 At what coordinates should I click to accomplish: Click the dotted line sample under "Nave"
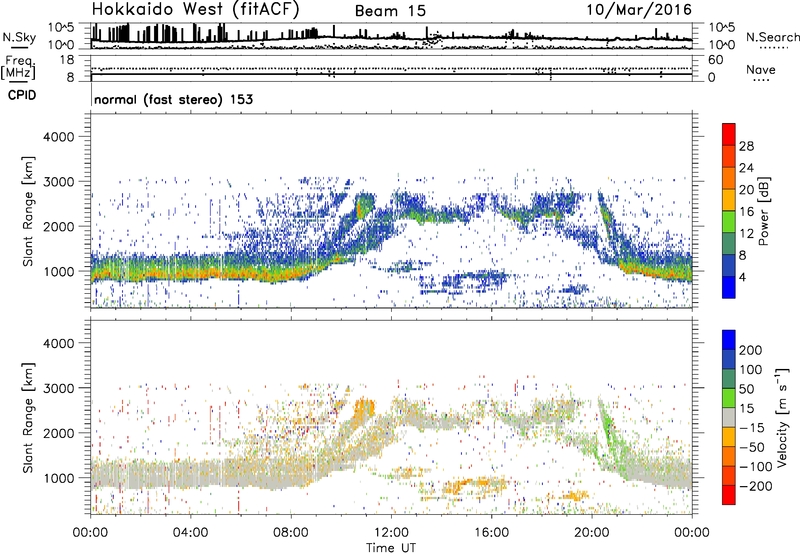pyautogui.click(x=761, y=81)
